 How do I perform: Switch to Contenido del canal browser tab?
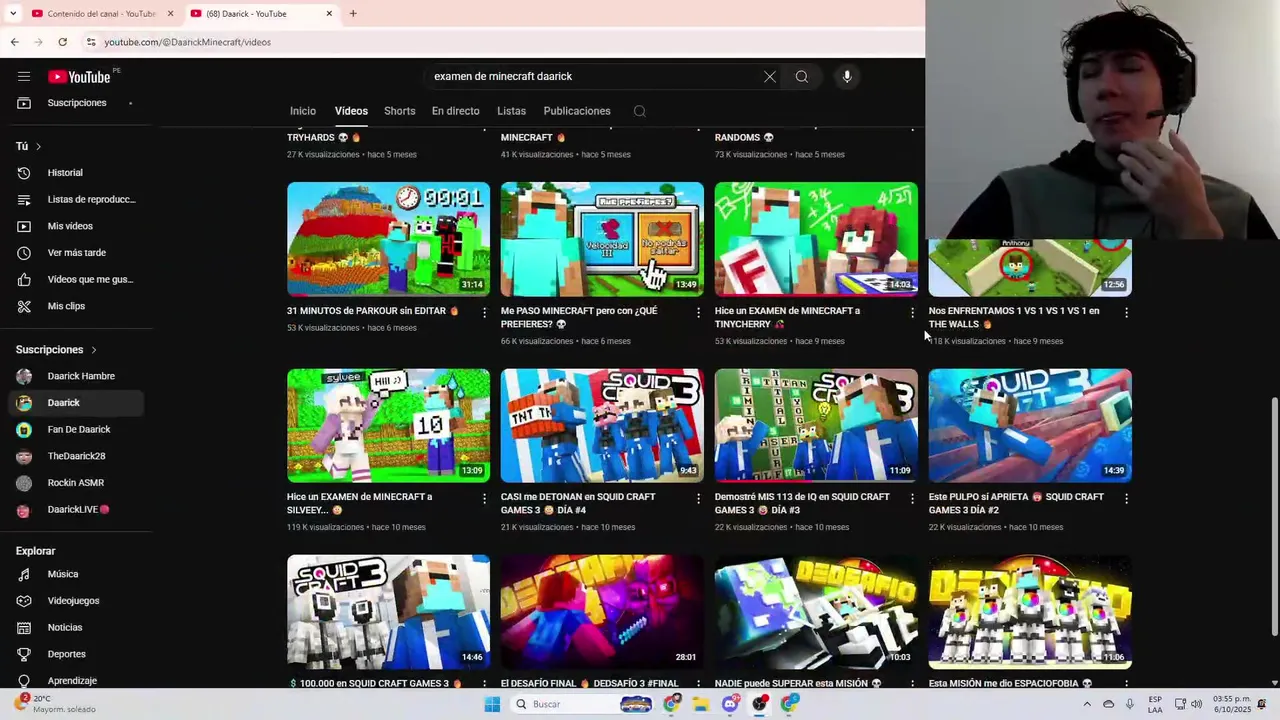click(x=101, y=14)
